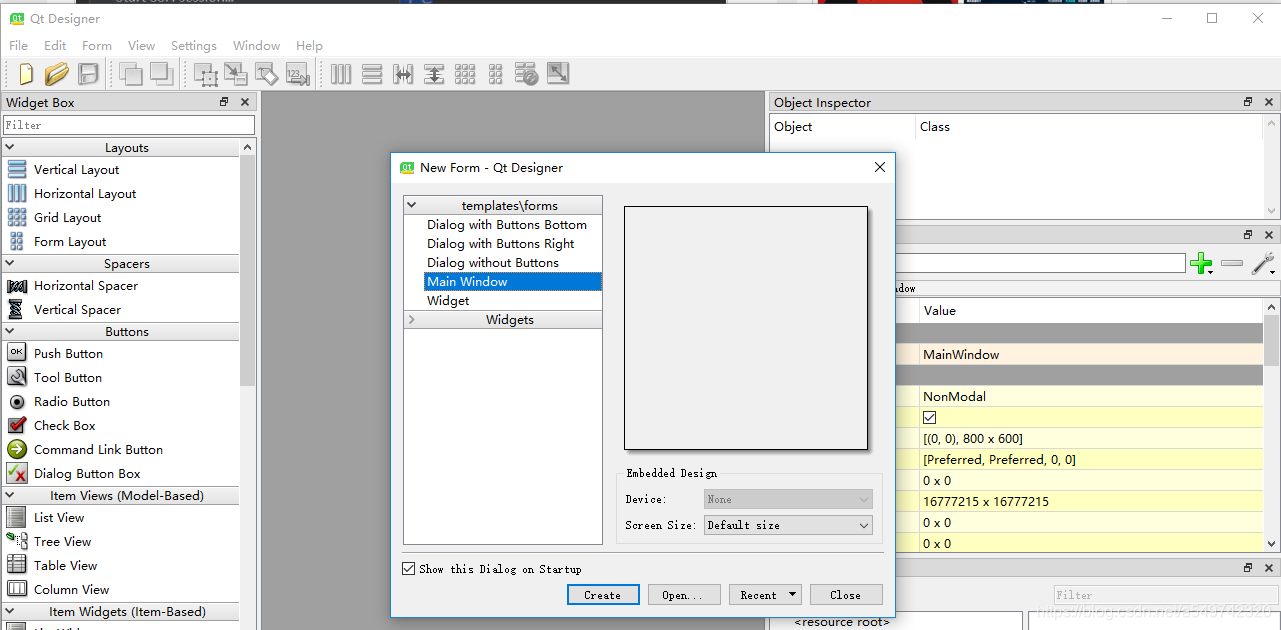Select the Edit Signals/Slots mode icon

point(236,73)
